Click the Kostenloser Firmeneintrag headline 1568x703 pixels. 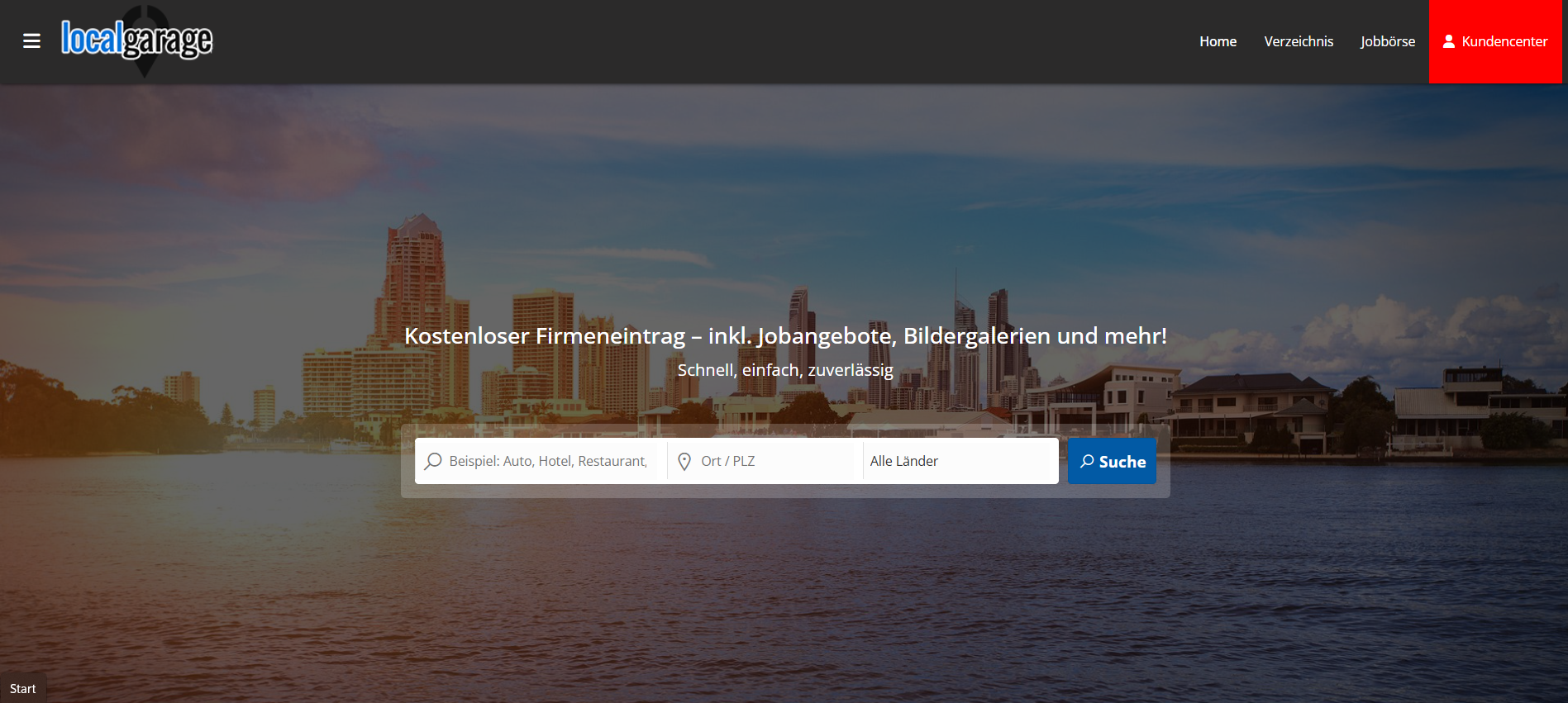785,336
